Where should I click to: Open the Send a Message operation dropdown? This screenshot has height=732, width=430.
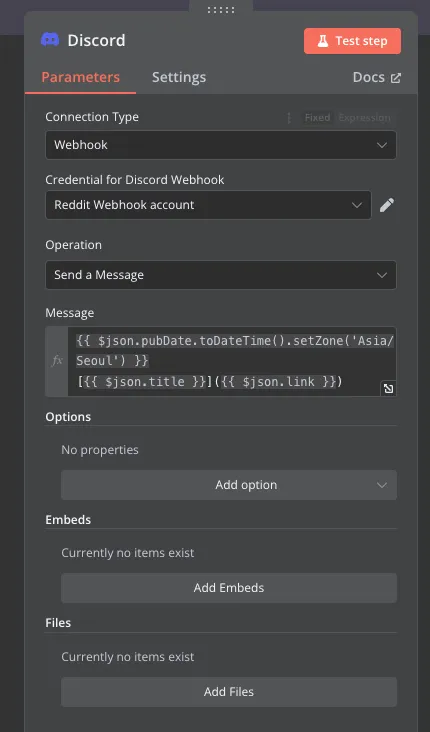[221, 275]
